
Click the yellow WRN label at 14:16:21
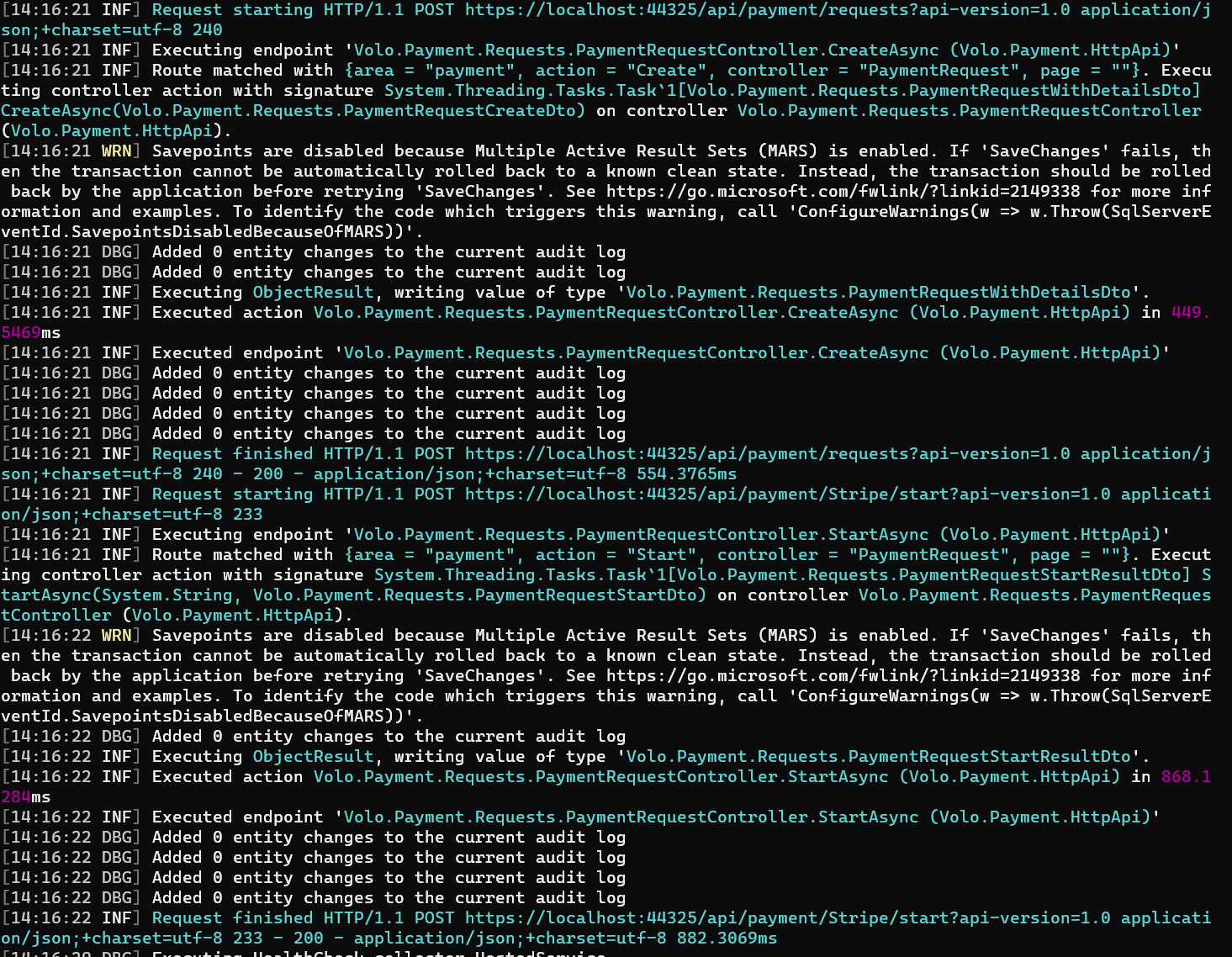click(117, 151)
